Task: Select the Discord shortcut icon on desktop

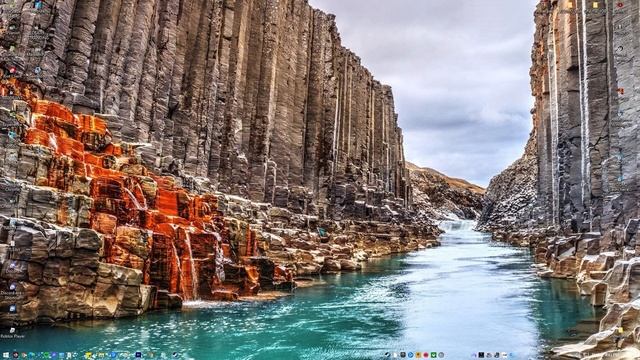Action: [13, 287]
